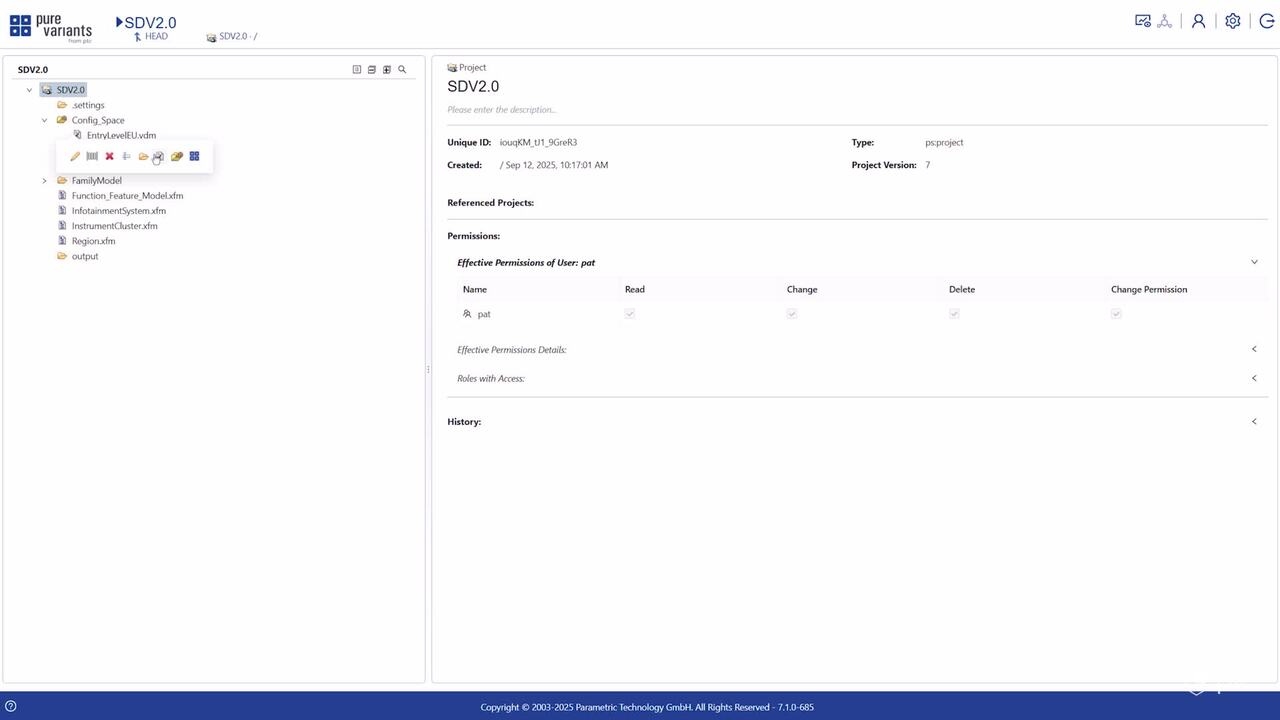Click the help question mark icon
The height and width of the screenshot is (720, 1280).
pyautogui.click(x=11, y=706)
